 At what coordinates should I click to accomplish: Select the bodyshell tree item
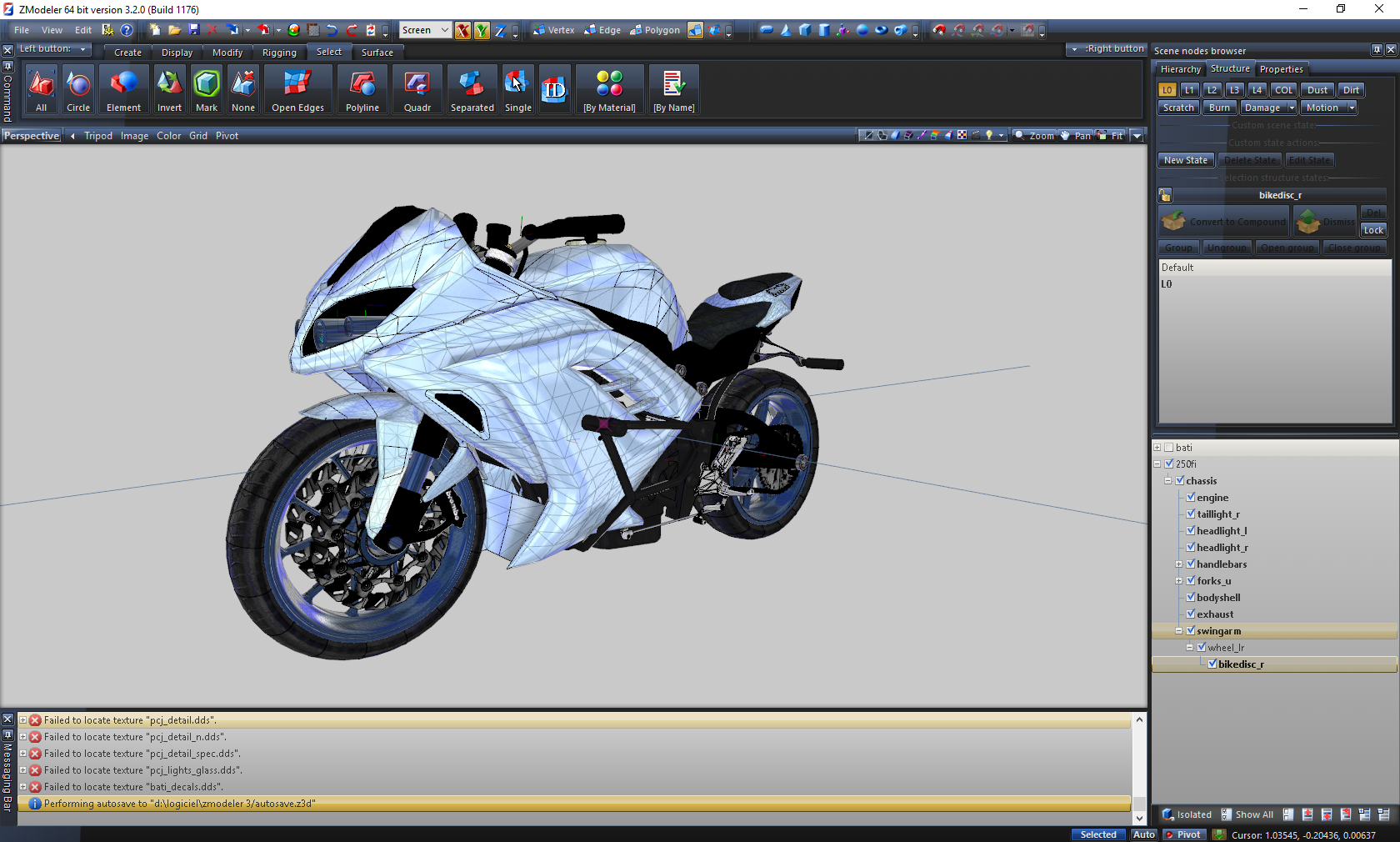tap(1218, 598)
